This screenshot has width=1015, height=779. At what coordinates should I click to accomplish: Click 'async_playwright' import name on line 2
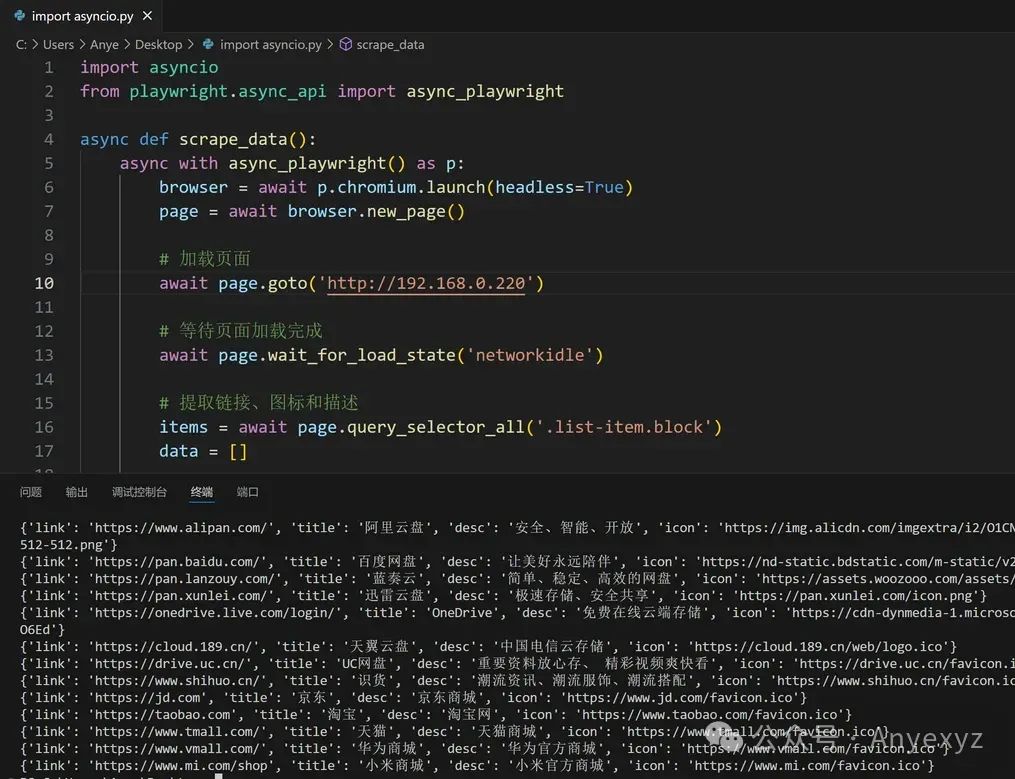[485, 91]
